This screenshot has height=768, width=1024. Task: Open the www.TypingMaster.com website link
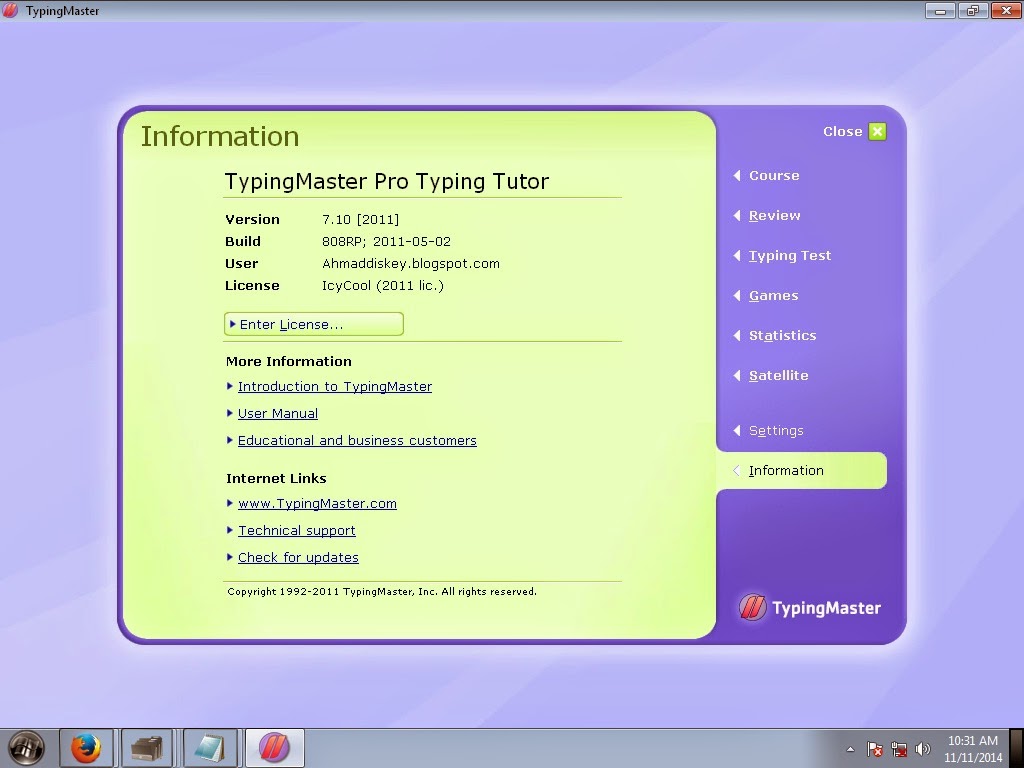click(317, 503)
